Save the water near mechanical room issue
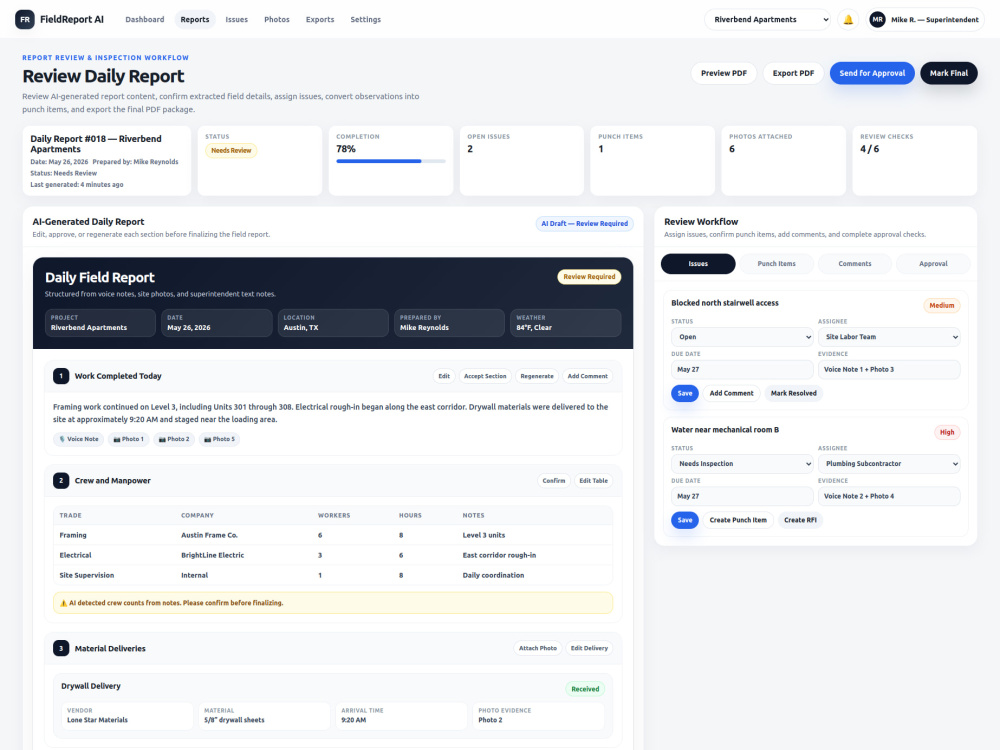This screenshot has width=1000, height=750. 685,520
